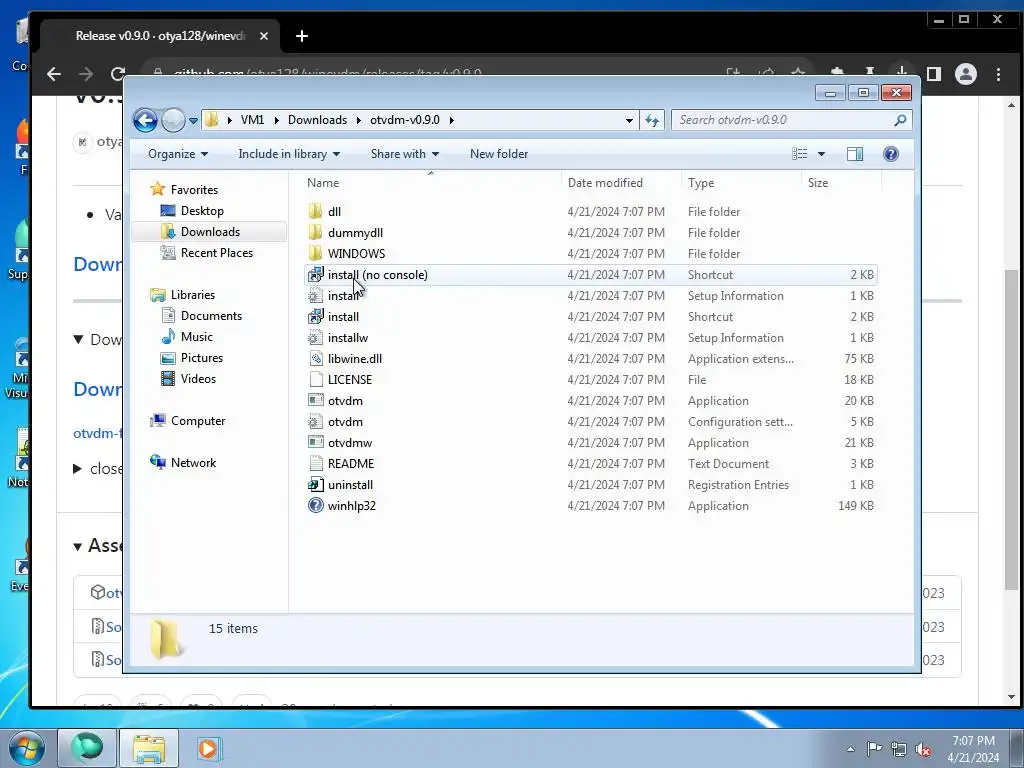Open the Videos library
This screenshot has height=768, width=1024.
point(198,378)
